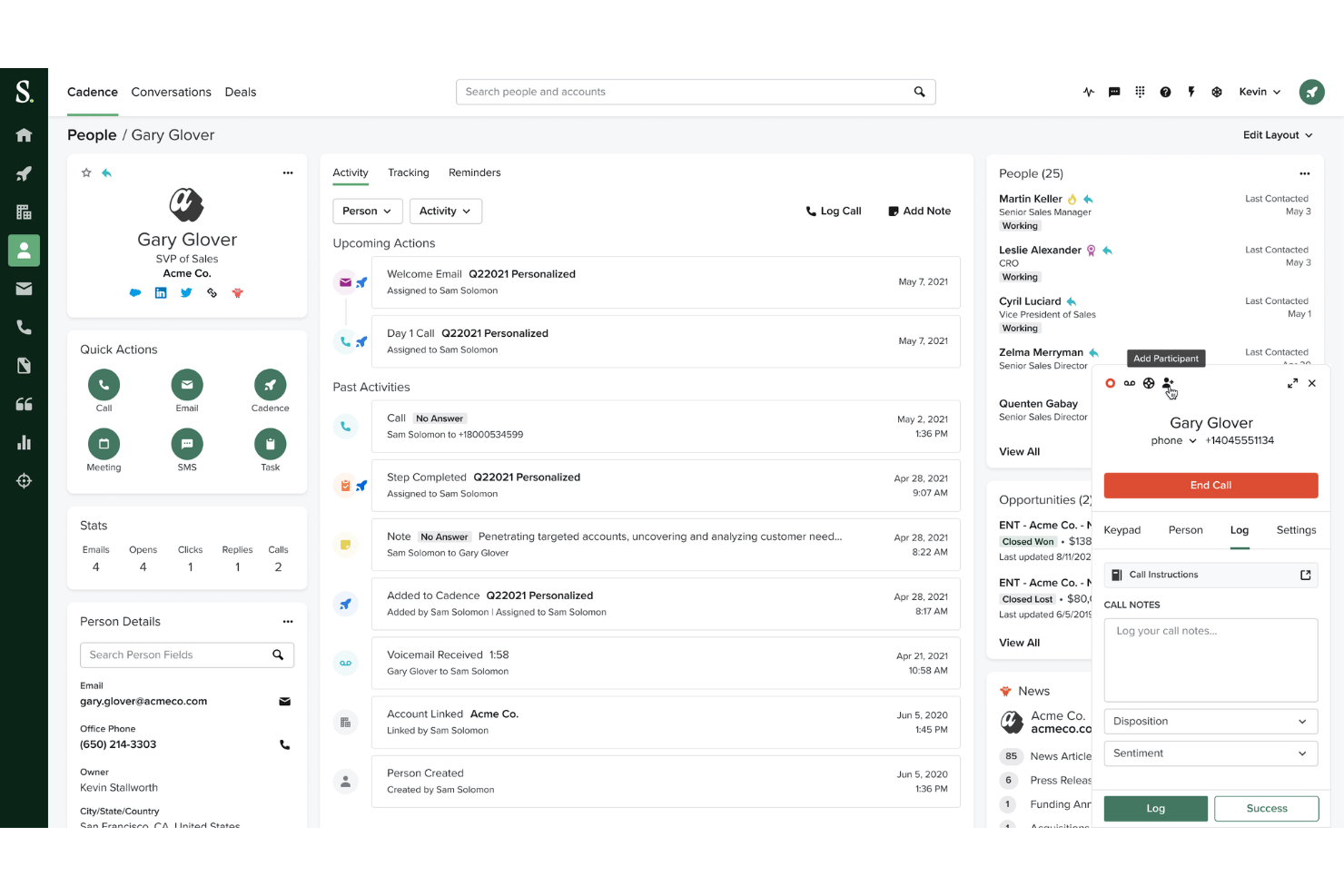This screenshot has height=896, width=1344.
Task: Select the People icon in sidebar
Action: (24, 251)
